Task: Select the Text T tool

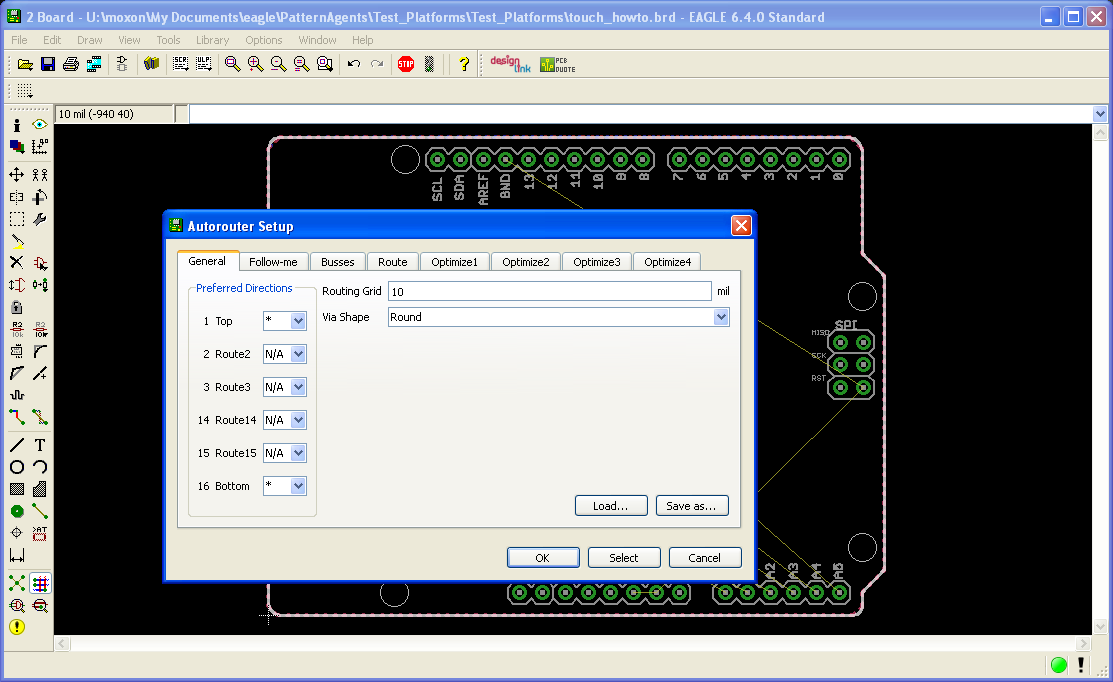Action: (40, 445)
